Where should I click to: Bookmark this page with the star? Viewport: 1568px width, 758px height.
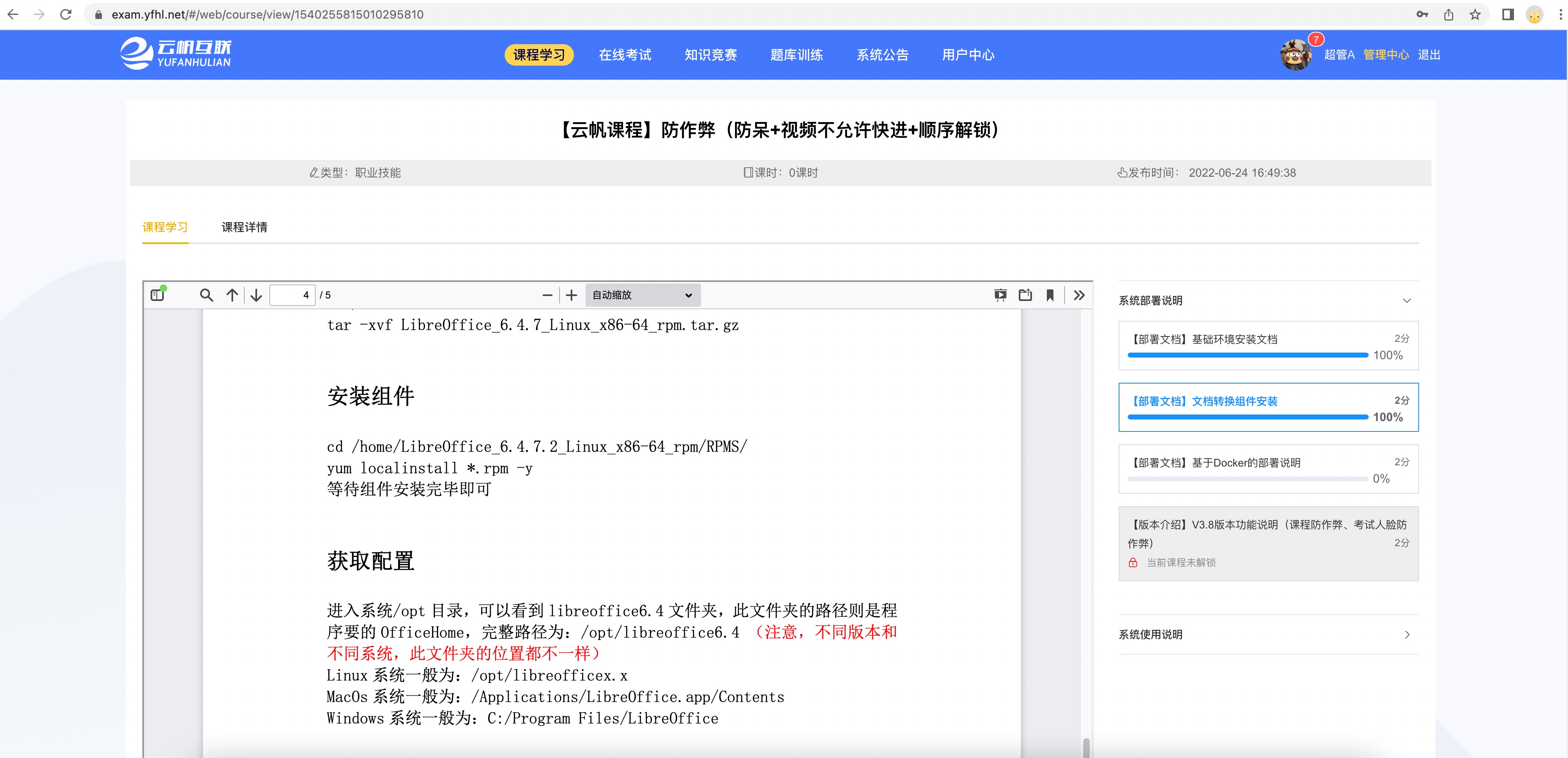pos(1475,14)
